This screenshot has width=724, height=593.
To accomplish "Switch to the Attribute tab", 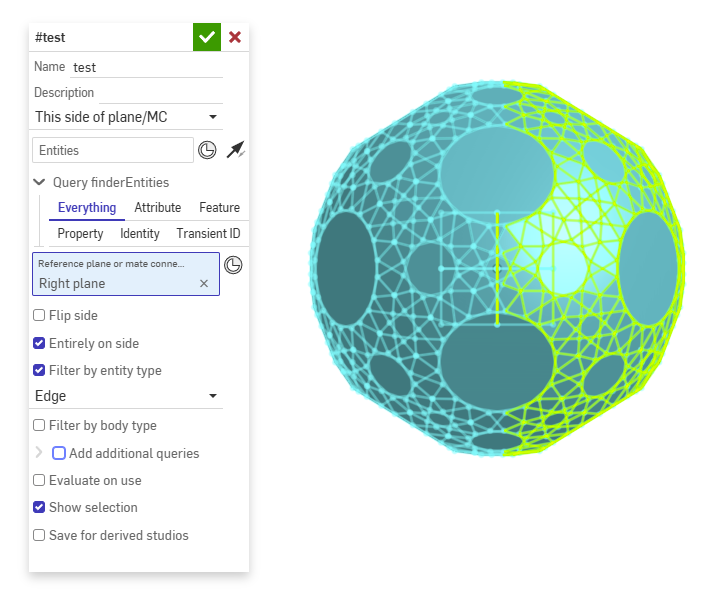I will coord(157,207).
